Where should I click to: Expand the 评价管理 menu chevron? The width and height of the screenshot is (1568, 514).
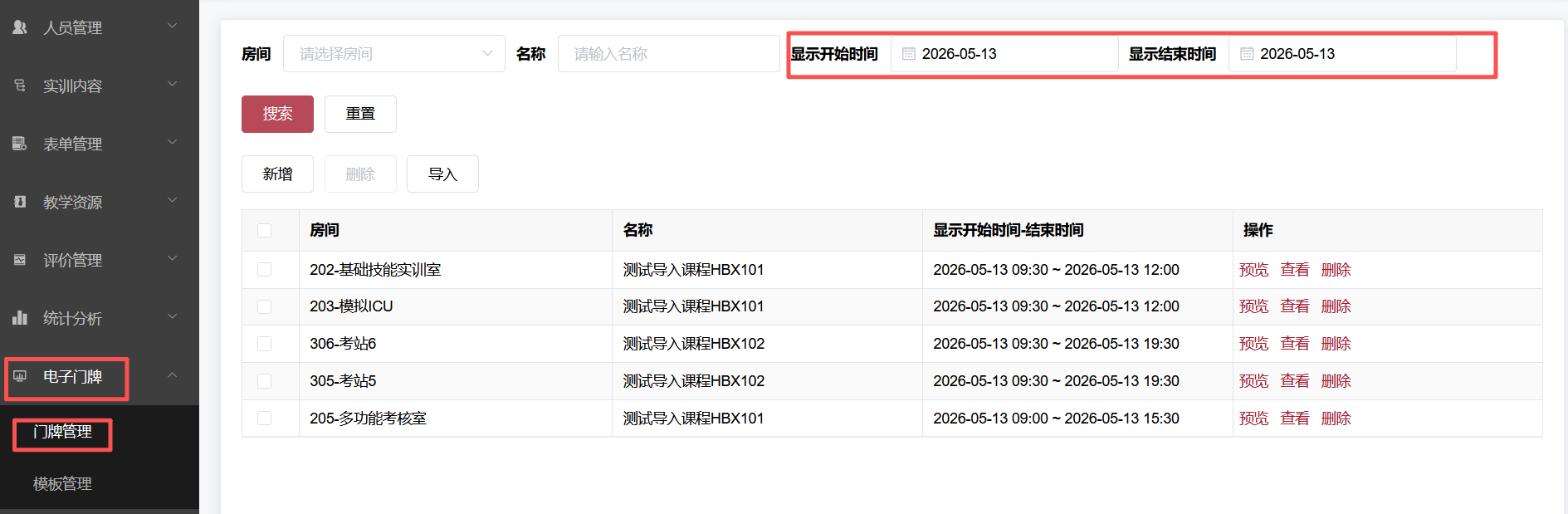[x=173, y=258]
